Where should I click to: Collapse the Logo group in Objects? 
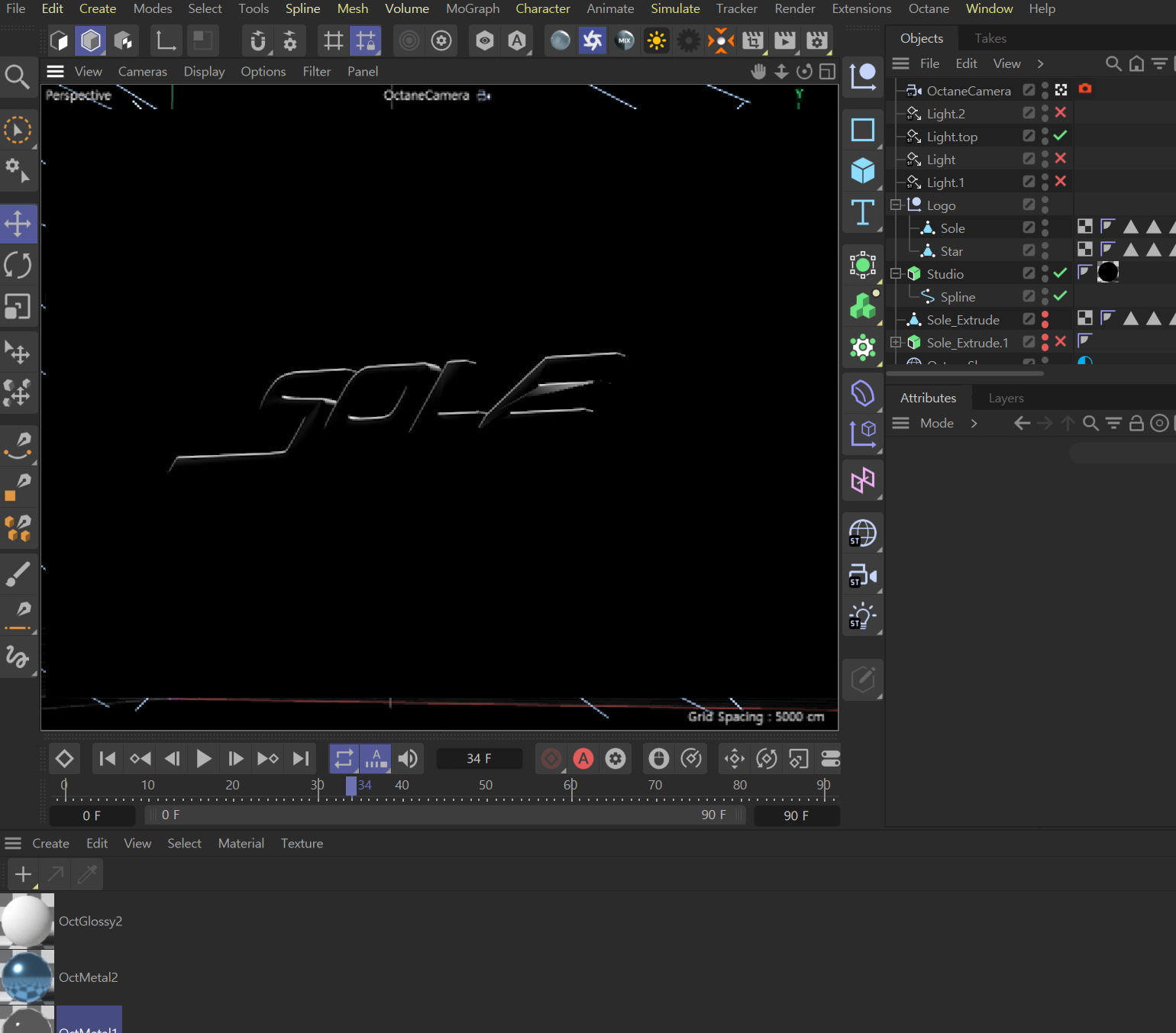pos(896,205)
